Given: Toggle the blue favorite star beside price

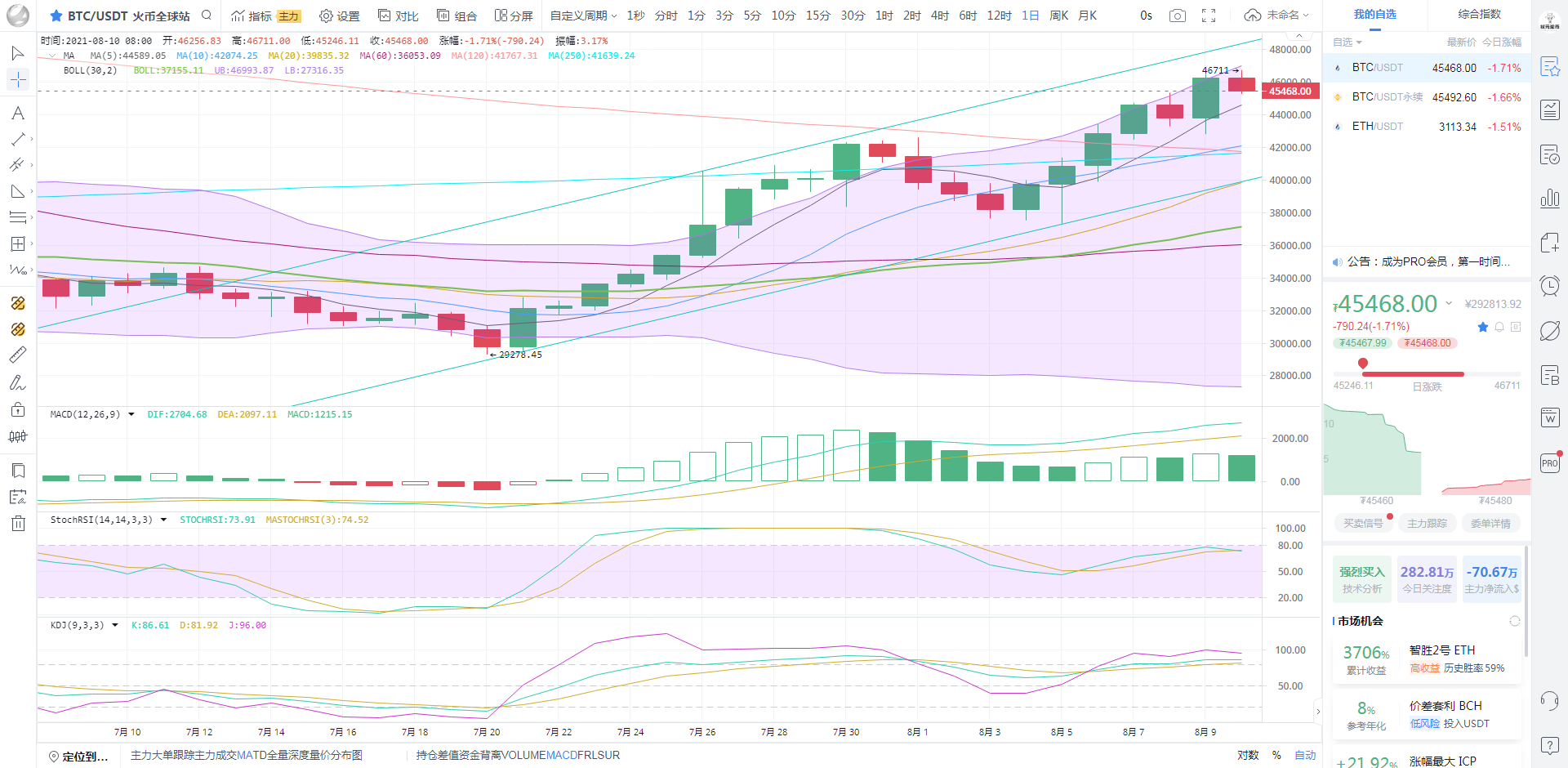Looking at the screenshot, I should click(x=1483, y=327).
